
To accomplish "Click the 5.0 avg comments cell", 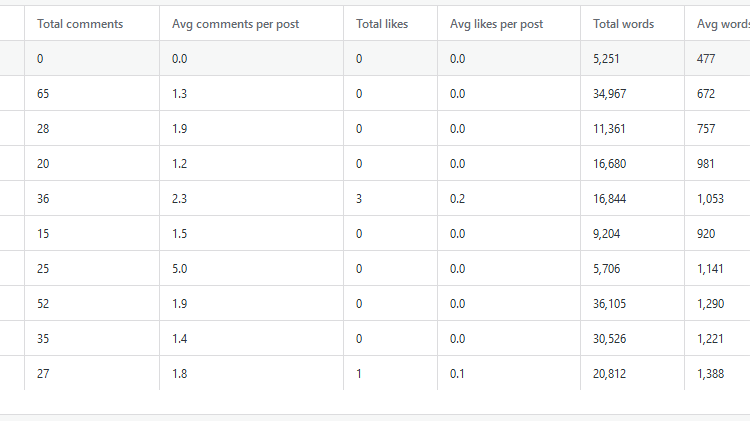I will tap(180, 269).
